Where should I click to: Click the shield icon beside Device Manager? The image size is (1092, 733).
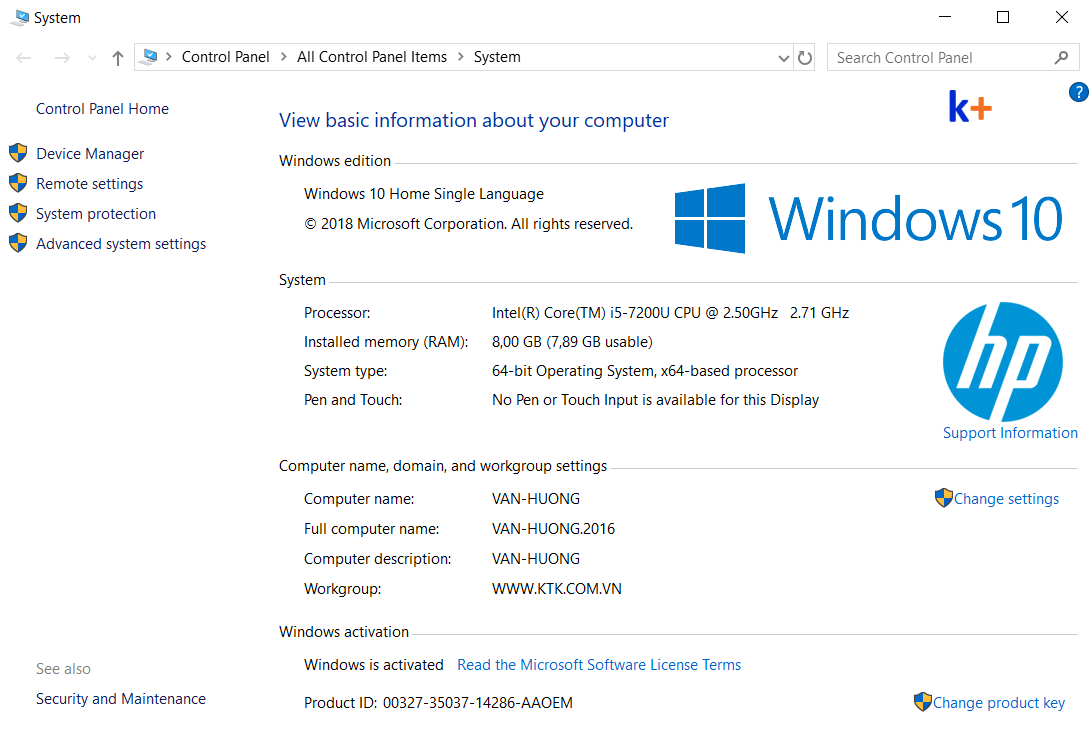click(x=18, y=153)
